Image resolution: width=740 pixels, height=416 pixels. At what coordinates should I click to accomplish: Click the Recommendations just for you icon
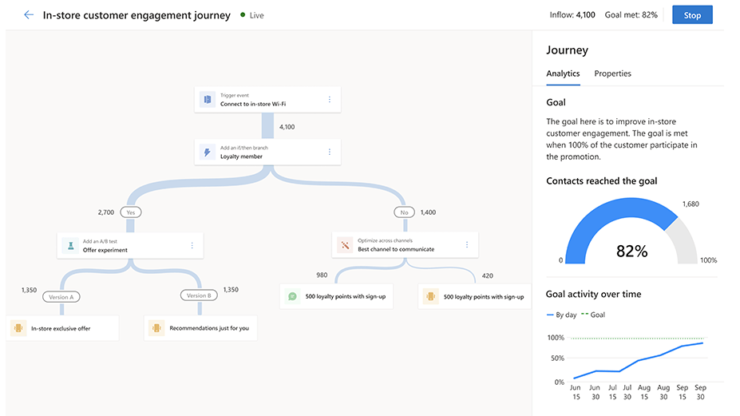[156, 328]
